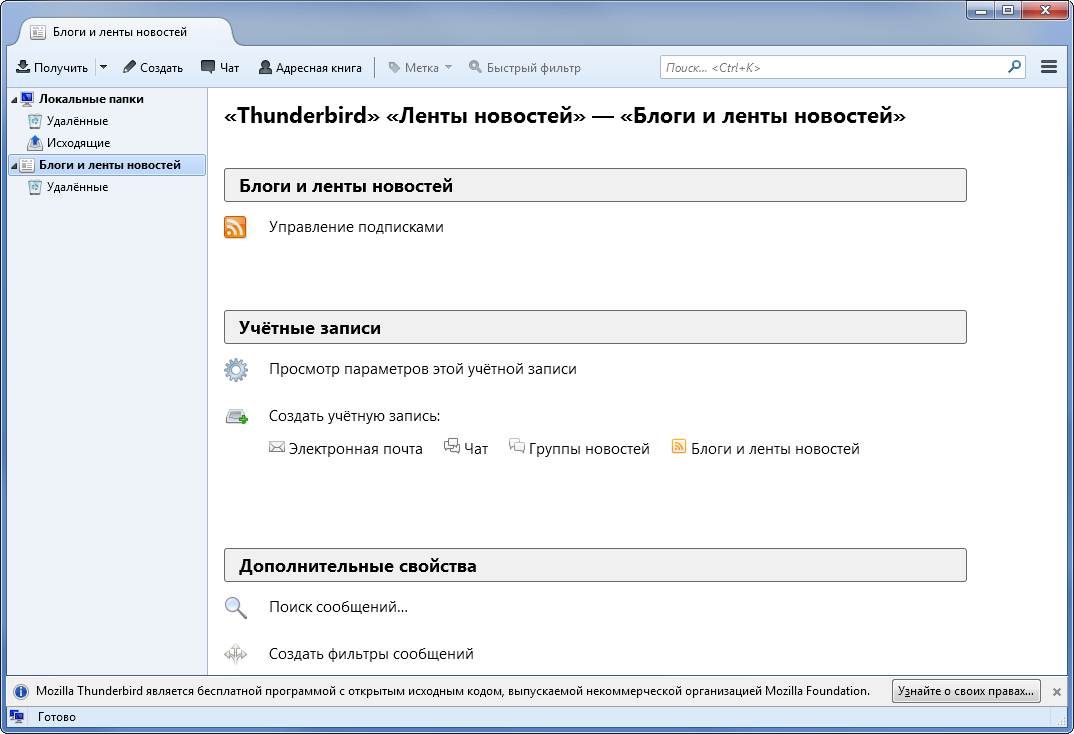Collapse the Блоги и ленты новостей tree node
This screenshot has width=1074, height=734.
14,166
